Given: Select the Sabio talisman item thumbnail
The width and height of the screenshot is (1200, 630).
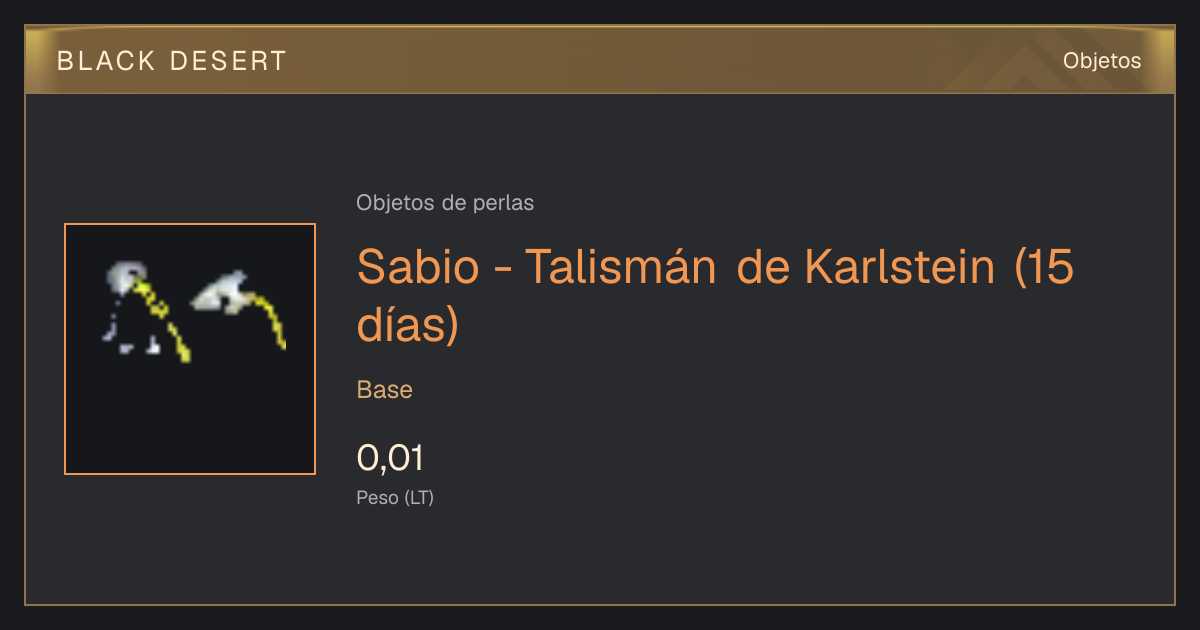Looking at the screenshot, I should [x=190, y=349].
